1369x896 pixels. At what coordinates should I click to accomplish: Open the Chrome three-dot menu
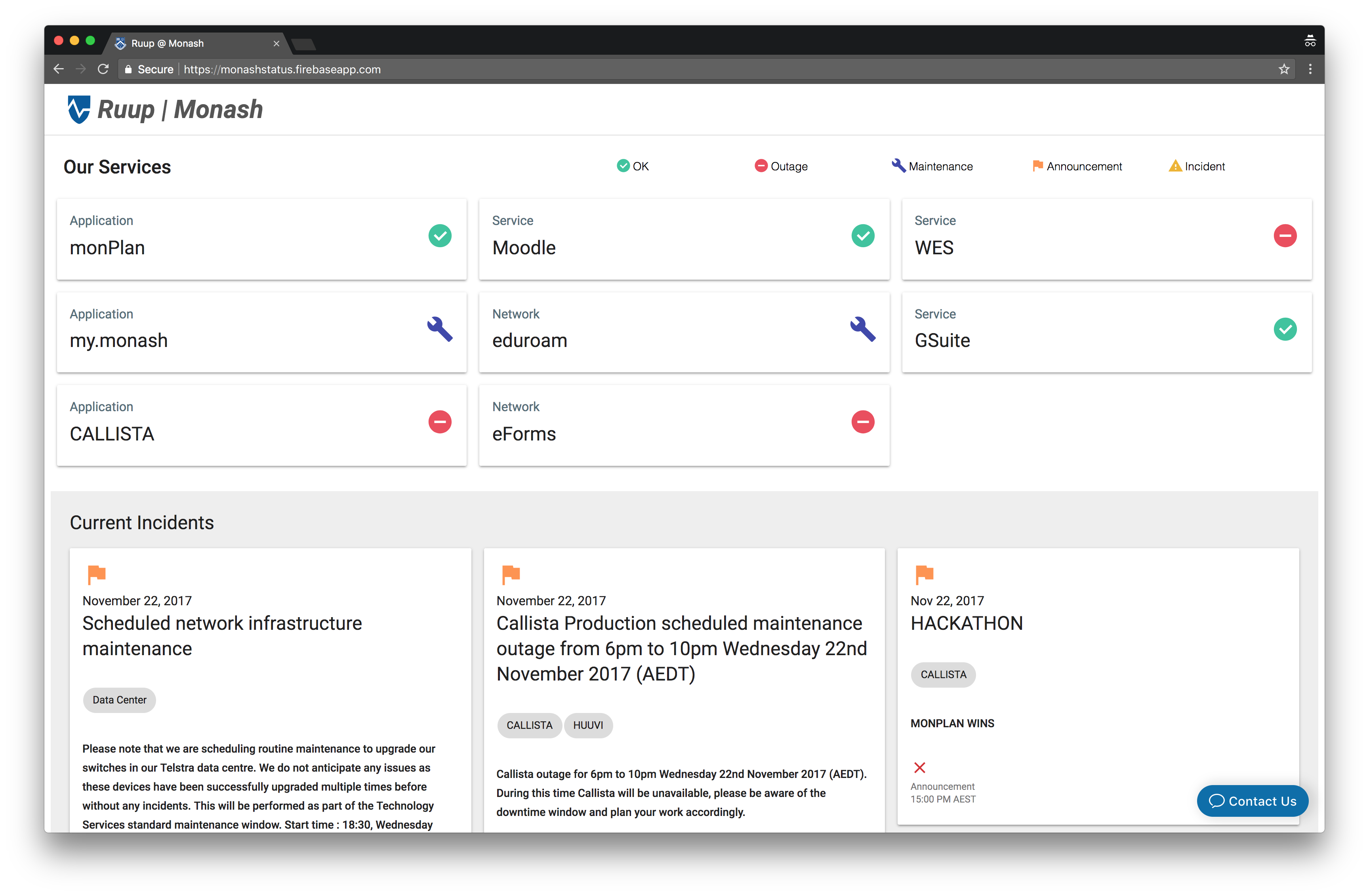point(1310,70)
